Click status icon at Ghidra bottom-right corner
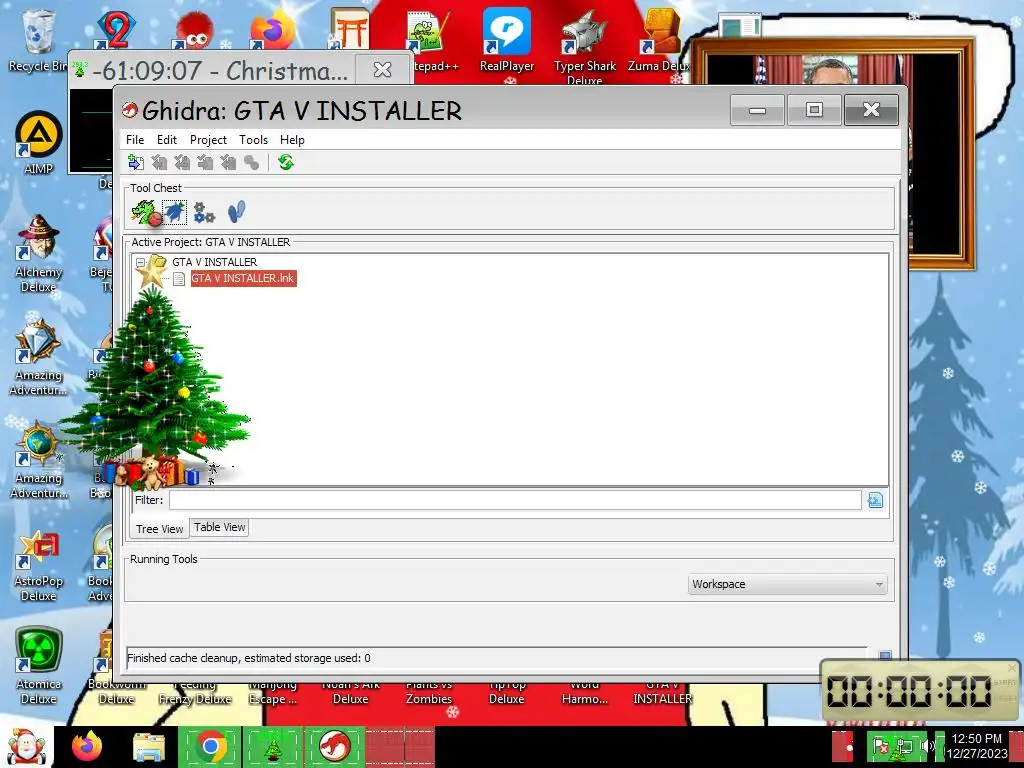Image resolution: width=1024 pixels, height=768 pixels. pyautogui.click(x=885, y=656)
